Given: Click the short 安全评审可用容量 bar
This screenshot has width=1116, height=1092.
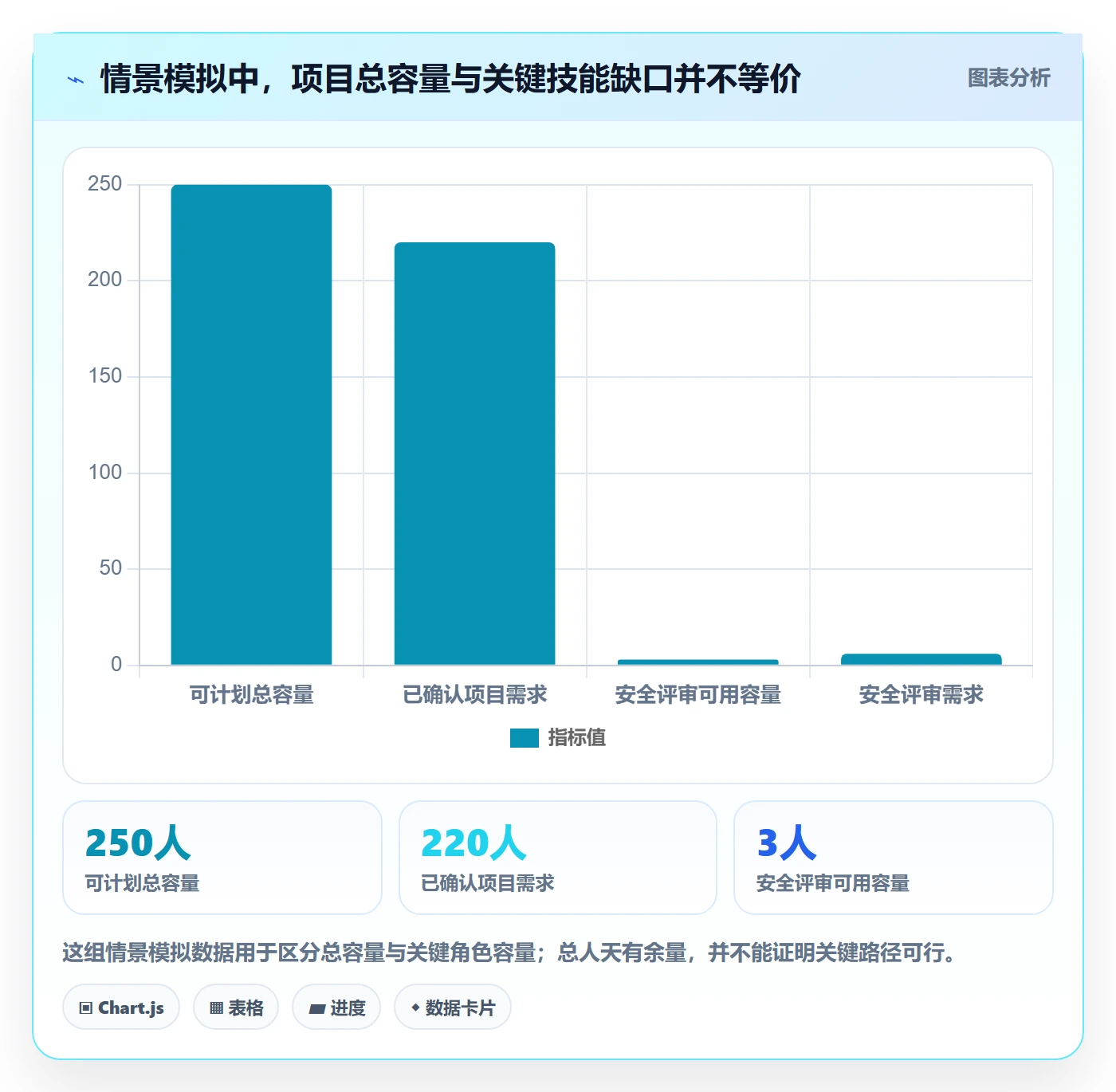Looking at the screenshot, I should pyautogui.click(x=697, y=662).
